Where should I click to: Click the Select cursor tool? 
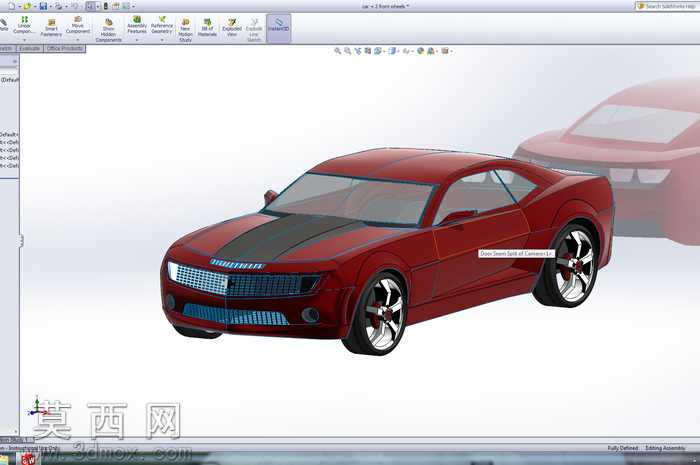pyautogui.click(x=91, y=6)
